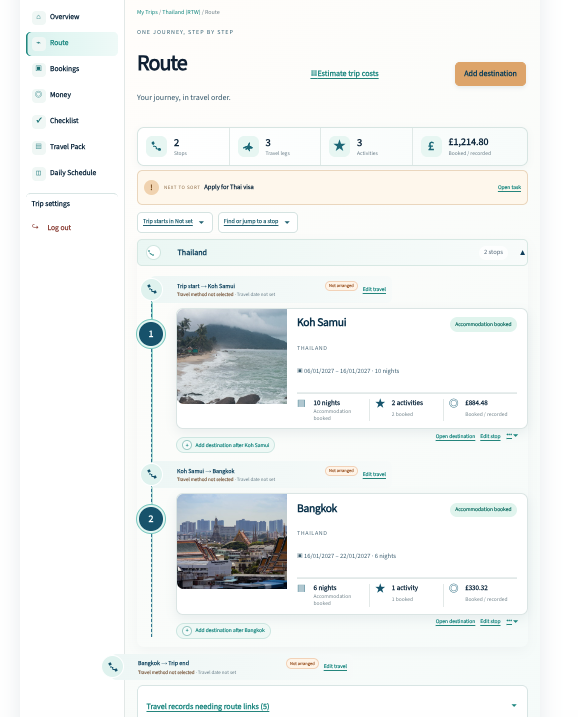Open Daily Schedule page

coord(72,173)
